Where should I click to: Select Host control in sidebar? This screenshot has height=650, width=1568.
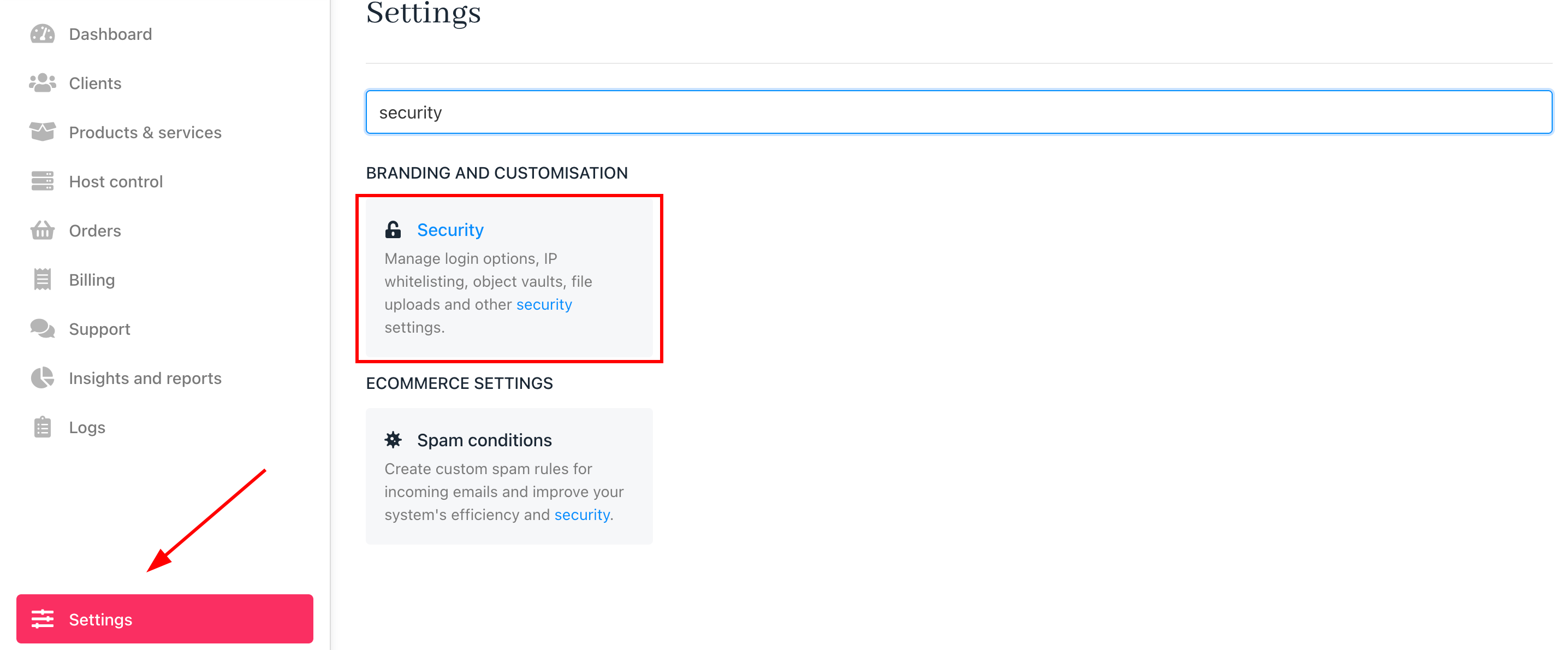click(x=116, y=181)
